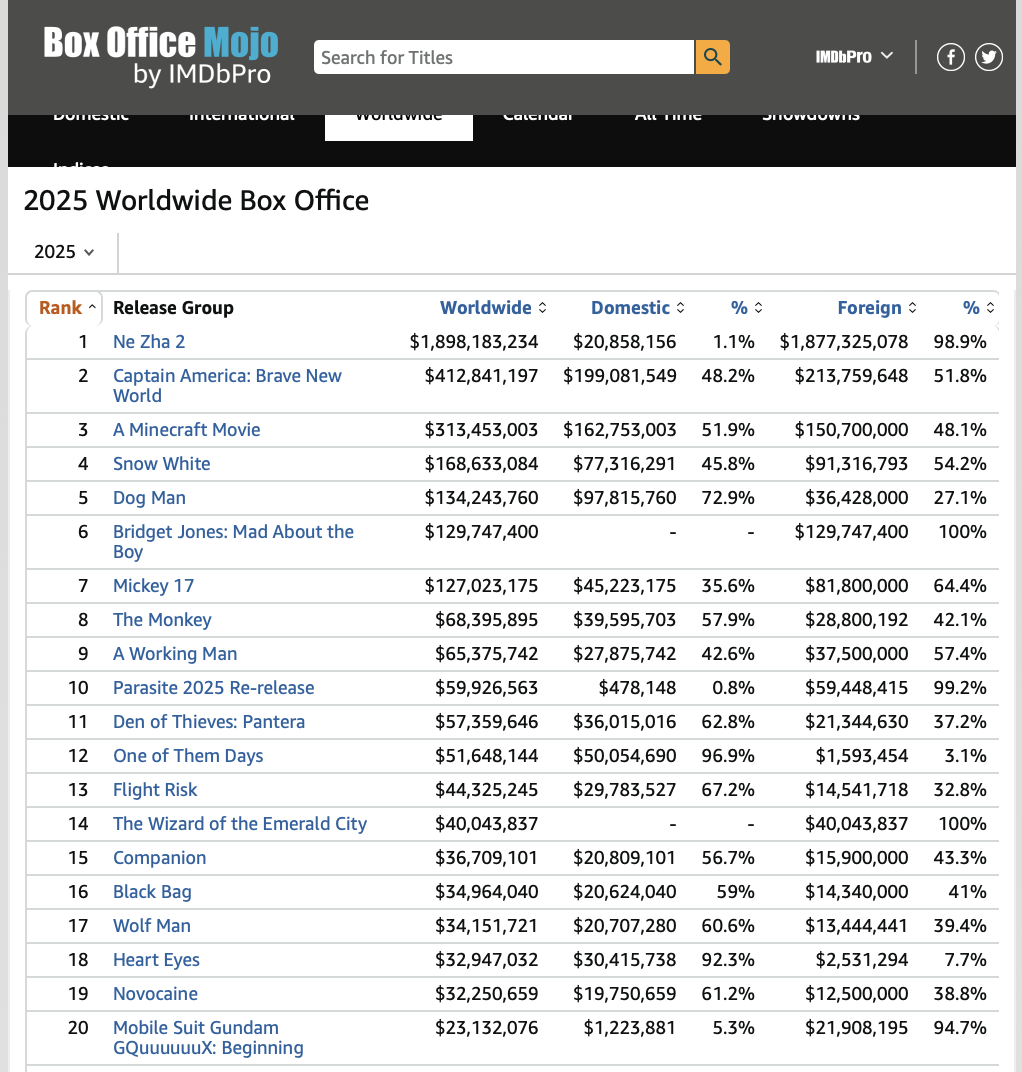Click the orange search magnifier button
The image size is (1022, 1072).
coord(712,57)
